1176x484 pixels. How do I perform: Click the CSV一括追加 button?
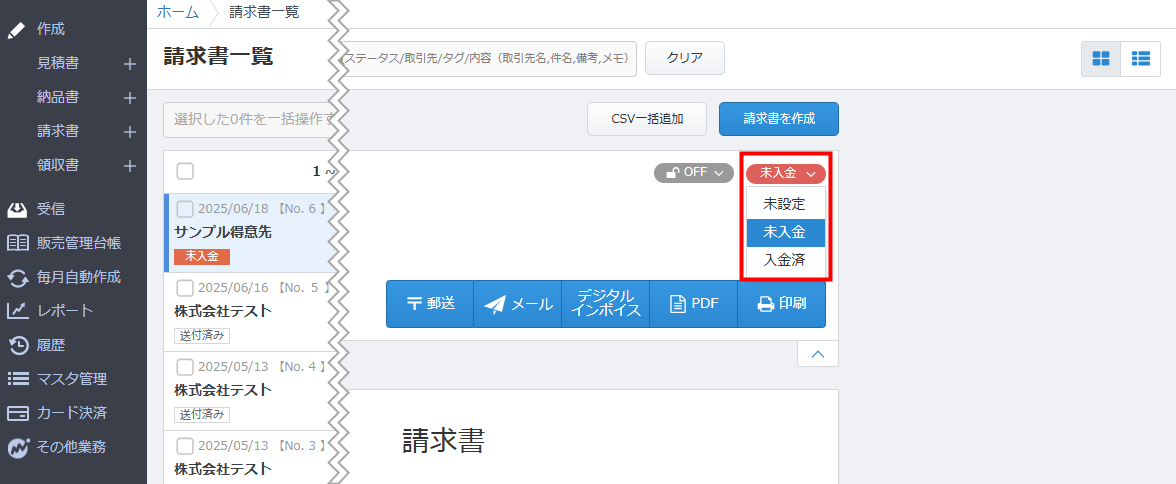tap(646, 118)
